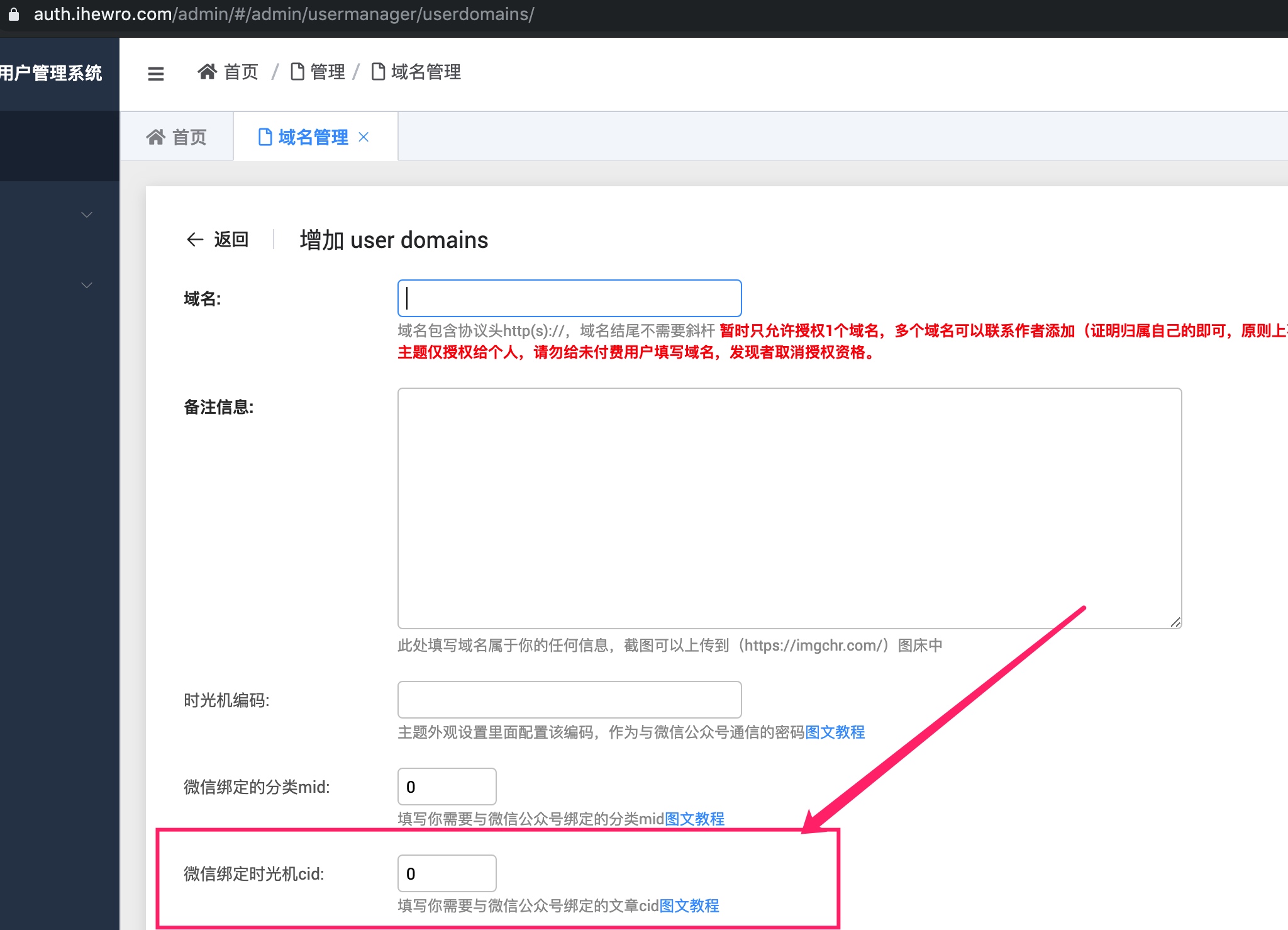The height and width of the screenshot is (930, 1288).
Task: Click the home icon in 首页 tab
Action: point(155,137)
